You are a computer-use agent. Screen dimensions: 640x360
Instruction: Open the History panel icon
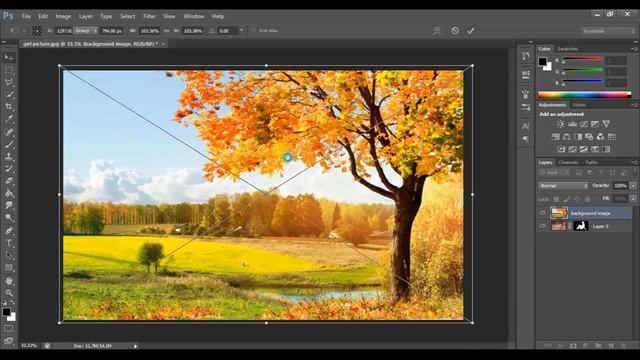[526, 56]
